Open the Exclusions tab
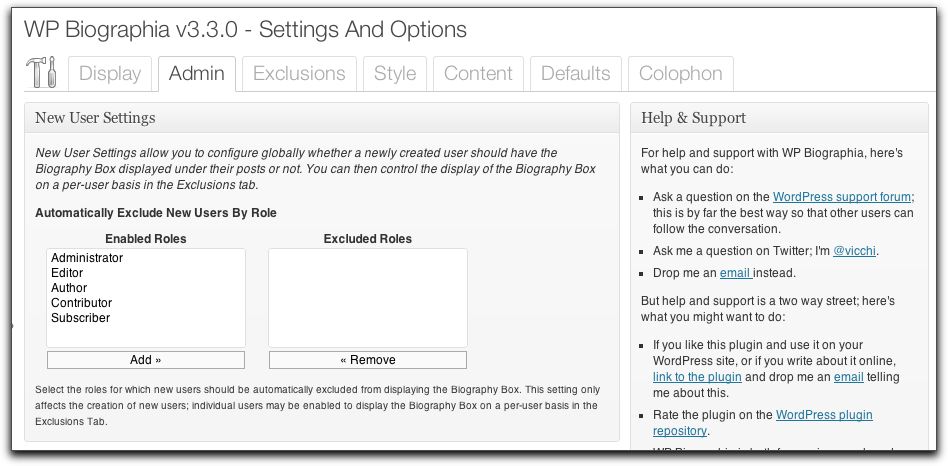The width and height of the screenshot is (948, 466). pos(299,74)
